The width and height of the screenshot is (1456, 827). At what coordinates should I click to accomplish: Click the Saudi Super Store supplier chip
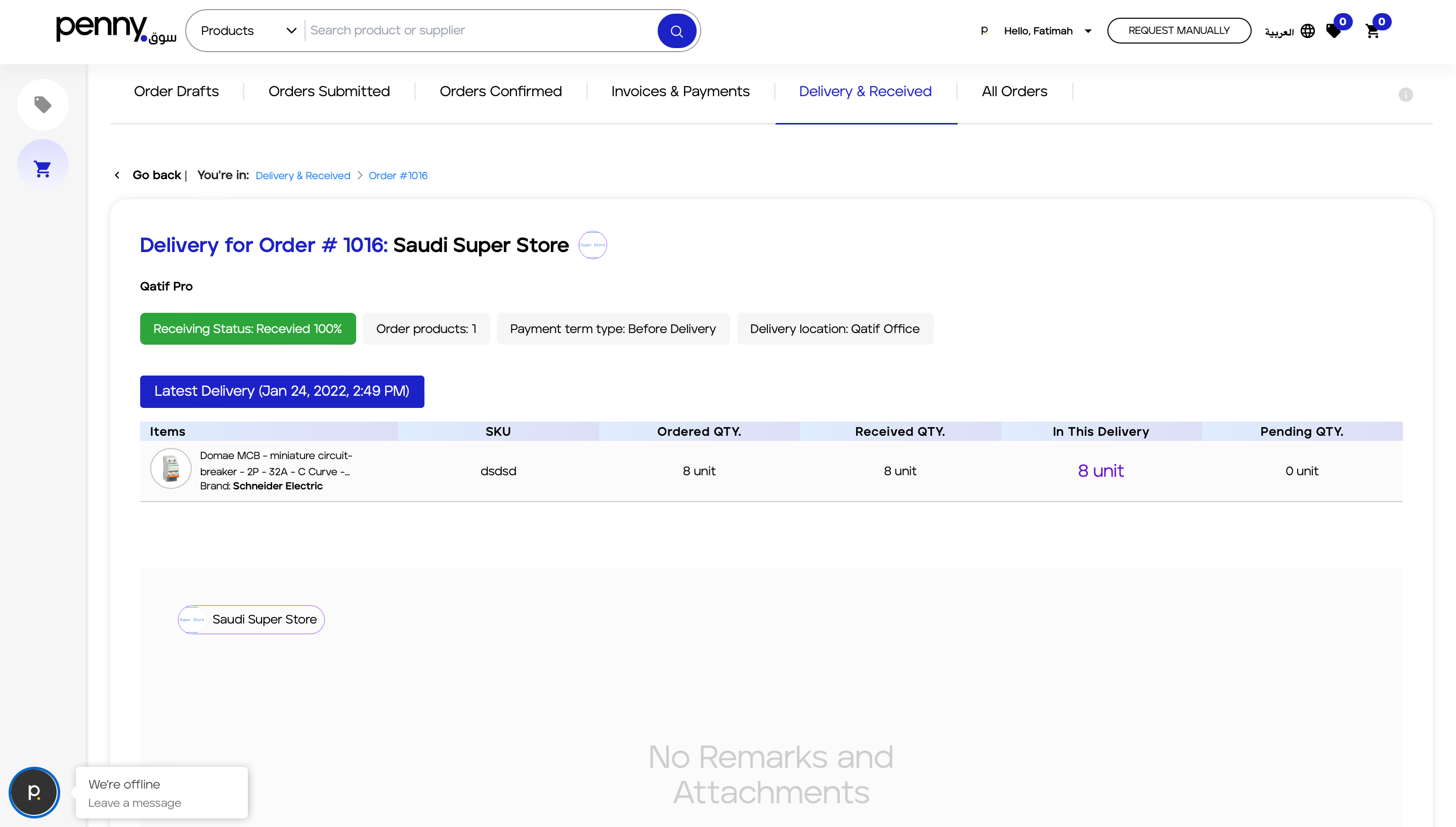click(x=251, y=619)
